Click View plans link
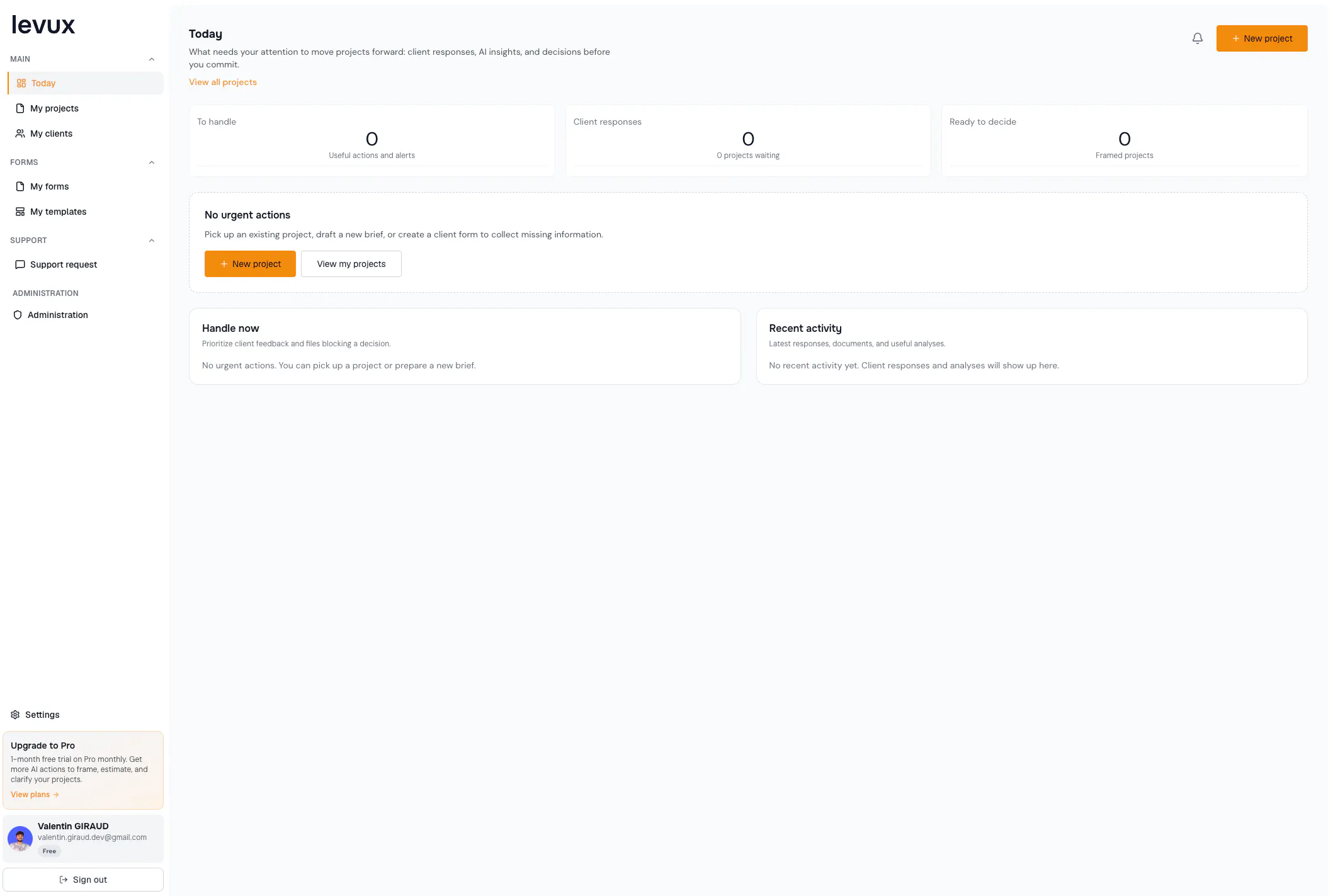 pos(35,795)
